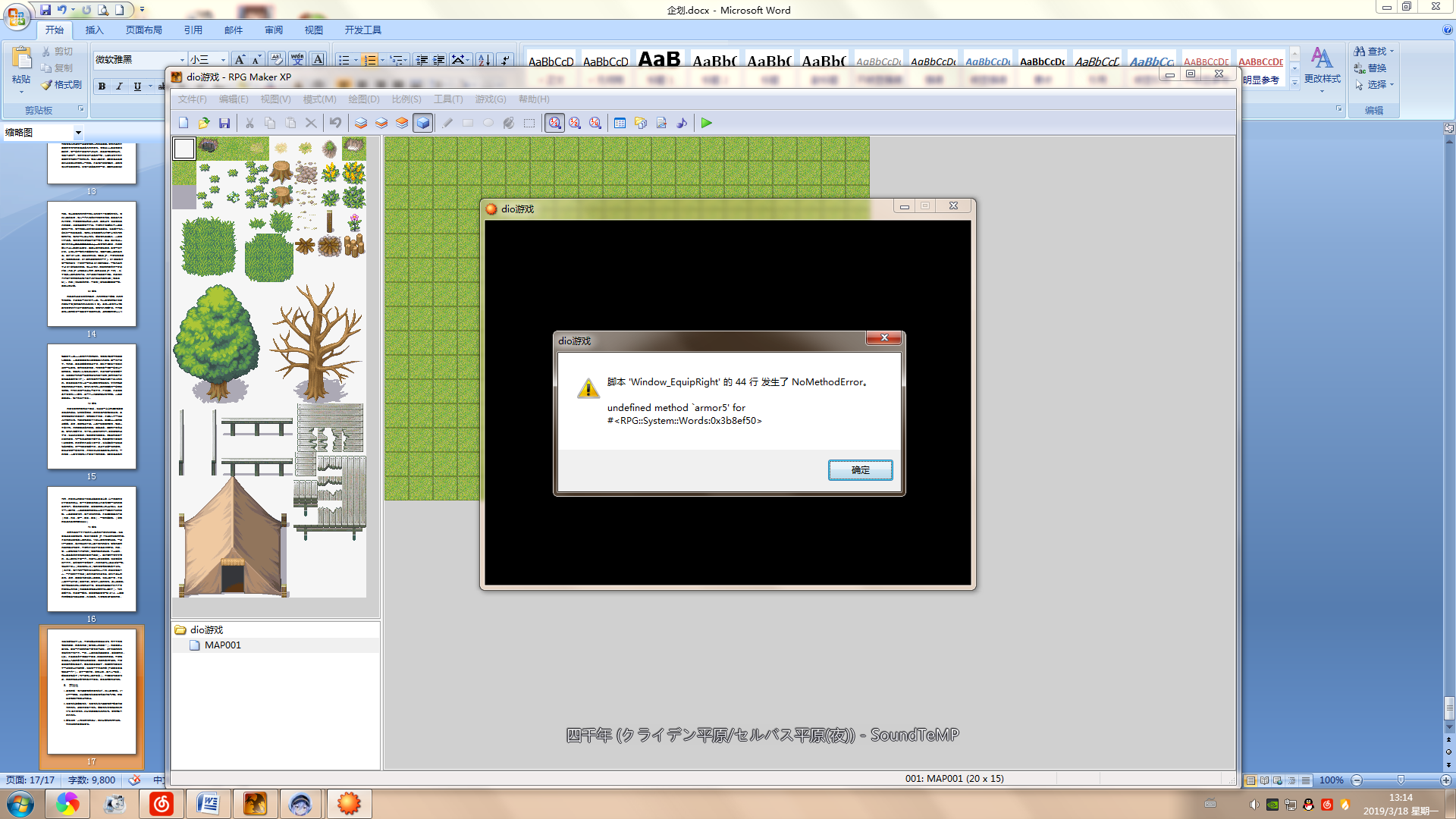Toggle italic formatting in Word
1456x819 pixels.
click(x=119, y=86)
